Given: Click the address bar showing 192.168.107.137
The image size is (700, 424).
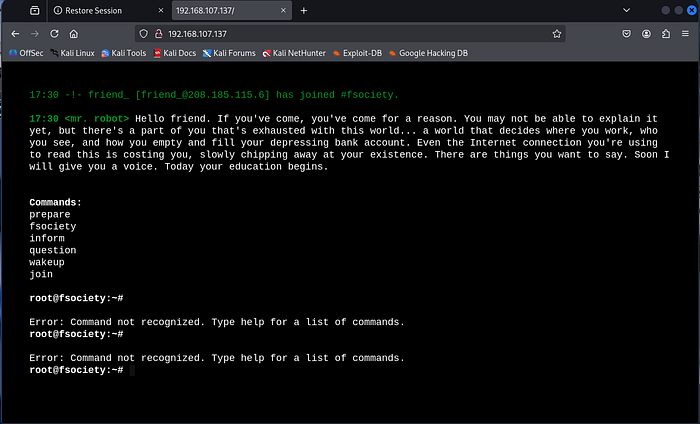Looking at the screenshot, I should (x=350, y=34).
